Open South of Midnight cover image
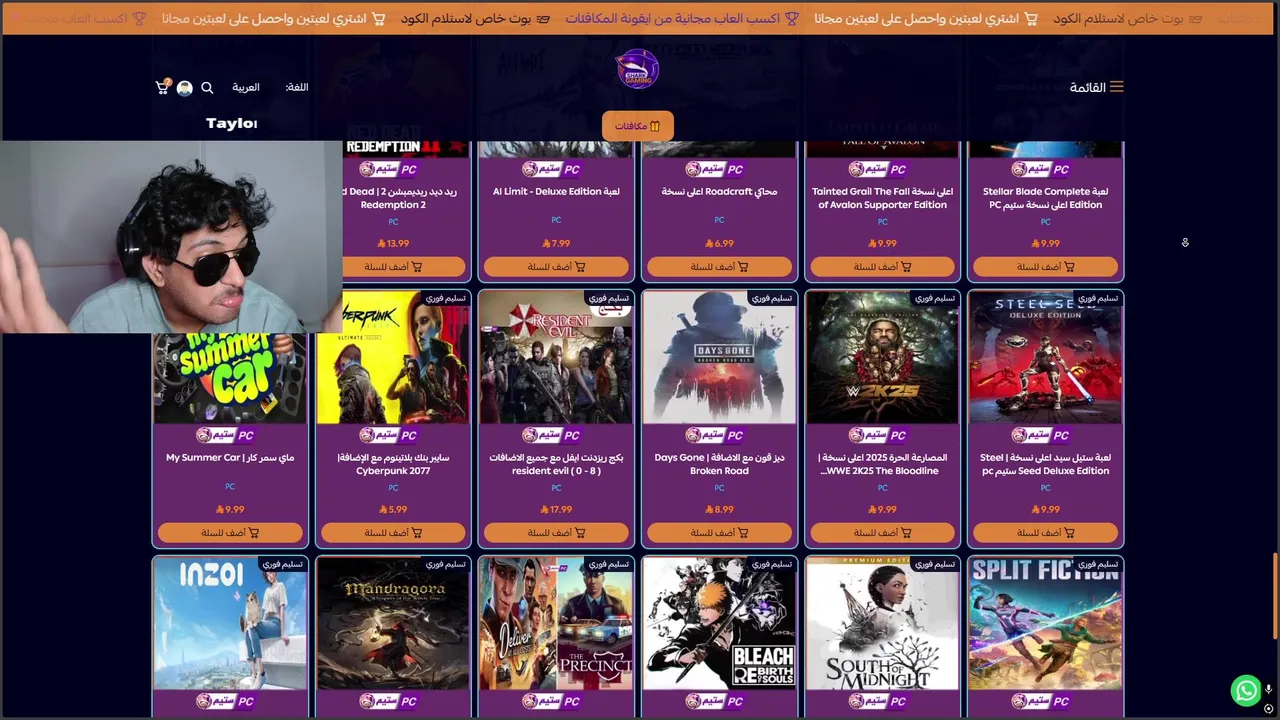The height and width of the screenshot is (720, 1280). (x=882, y=623)
